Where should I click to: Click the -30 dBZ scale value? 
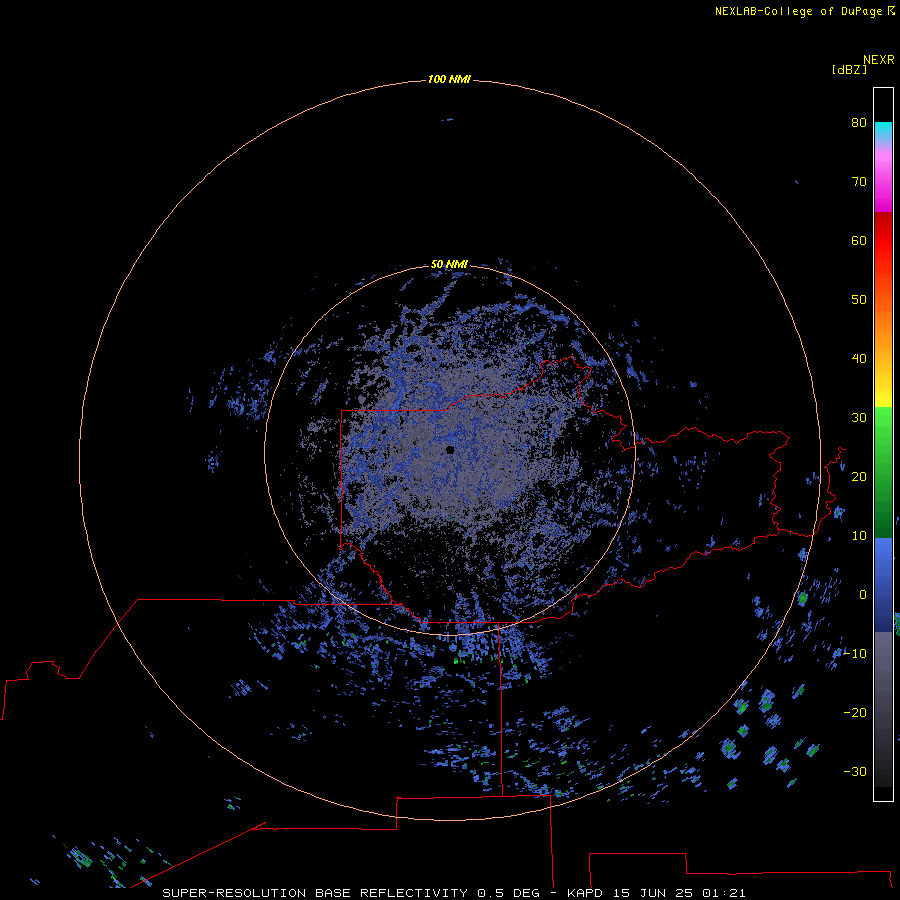tap(855, 772)
